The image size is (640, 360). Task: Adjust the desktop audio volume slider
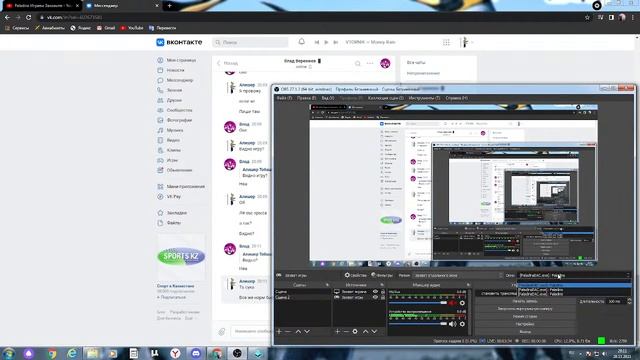(x=418, y=324)
